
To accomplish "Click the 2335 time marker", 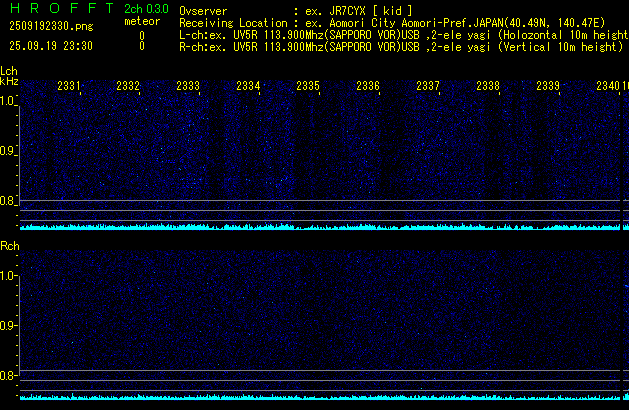I will click(308, 87).
